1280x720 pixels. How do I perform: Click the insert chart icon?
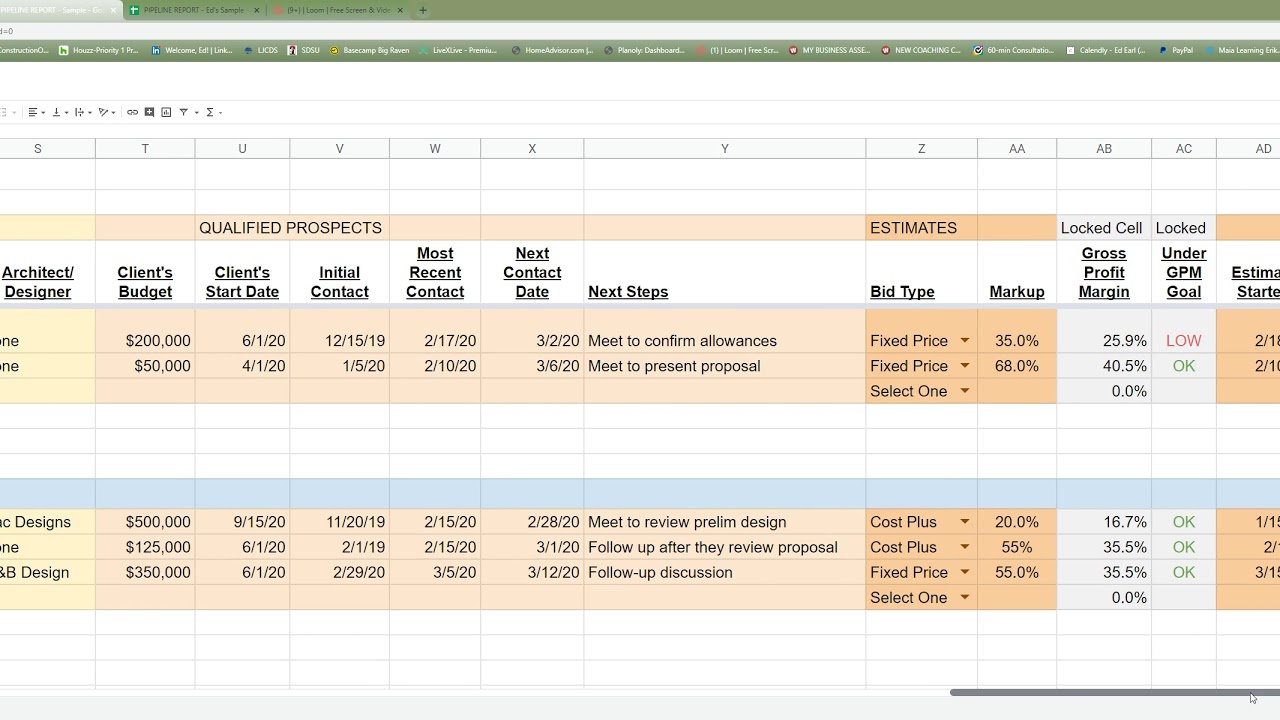click(166, 112)
